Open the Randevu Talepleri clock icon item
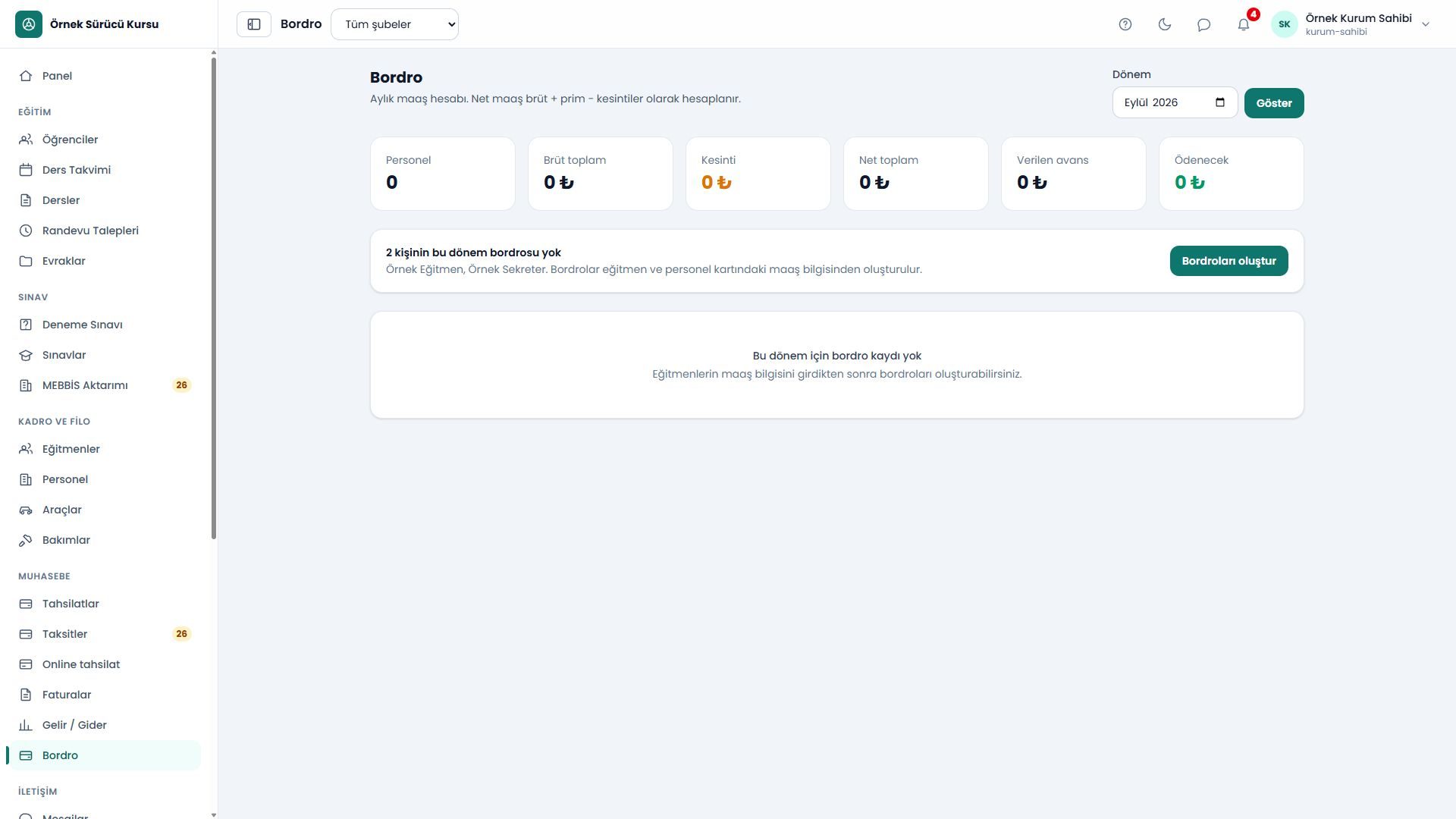This screenshot has height=819, width=1456. click(26, 231)
